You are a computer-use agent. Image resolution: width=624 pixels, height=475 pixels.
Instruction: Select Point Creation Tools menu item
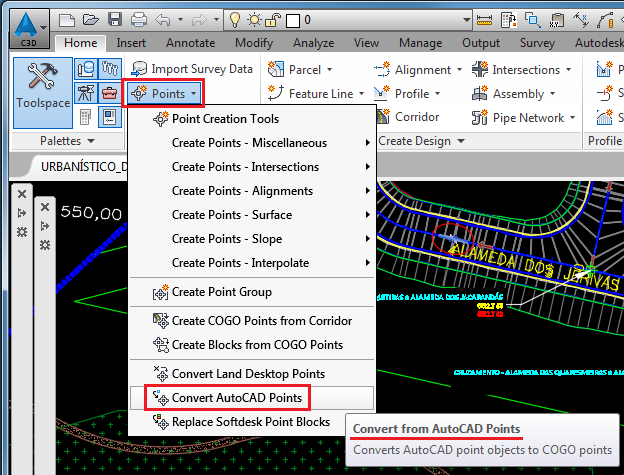pyautogui.click(x=252, y=119)
